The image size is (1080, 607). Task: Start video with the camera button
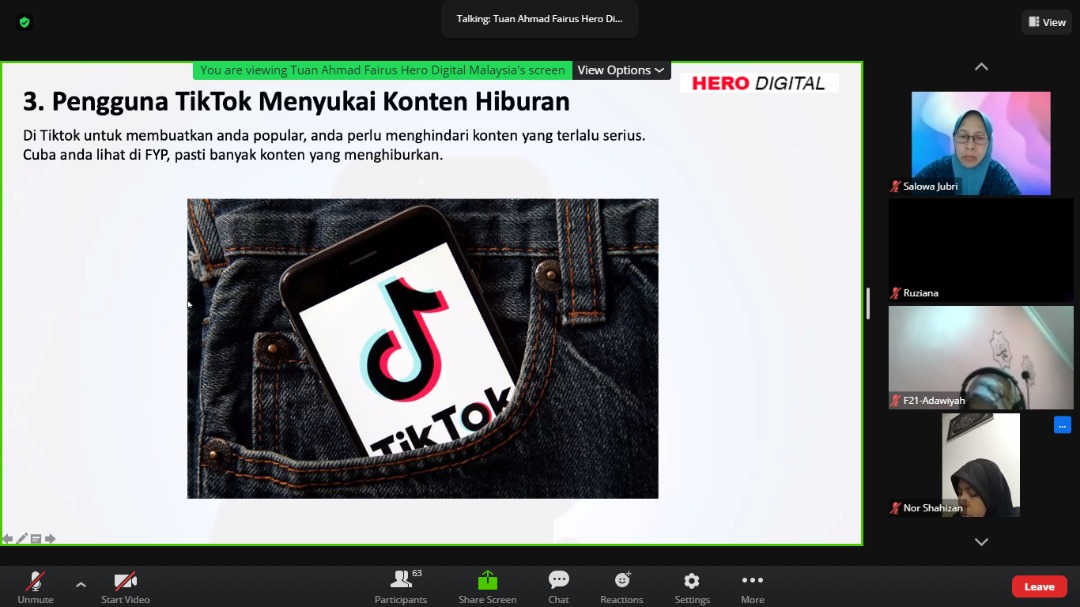coord(125,586)
